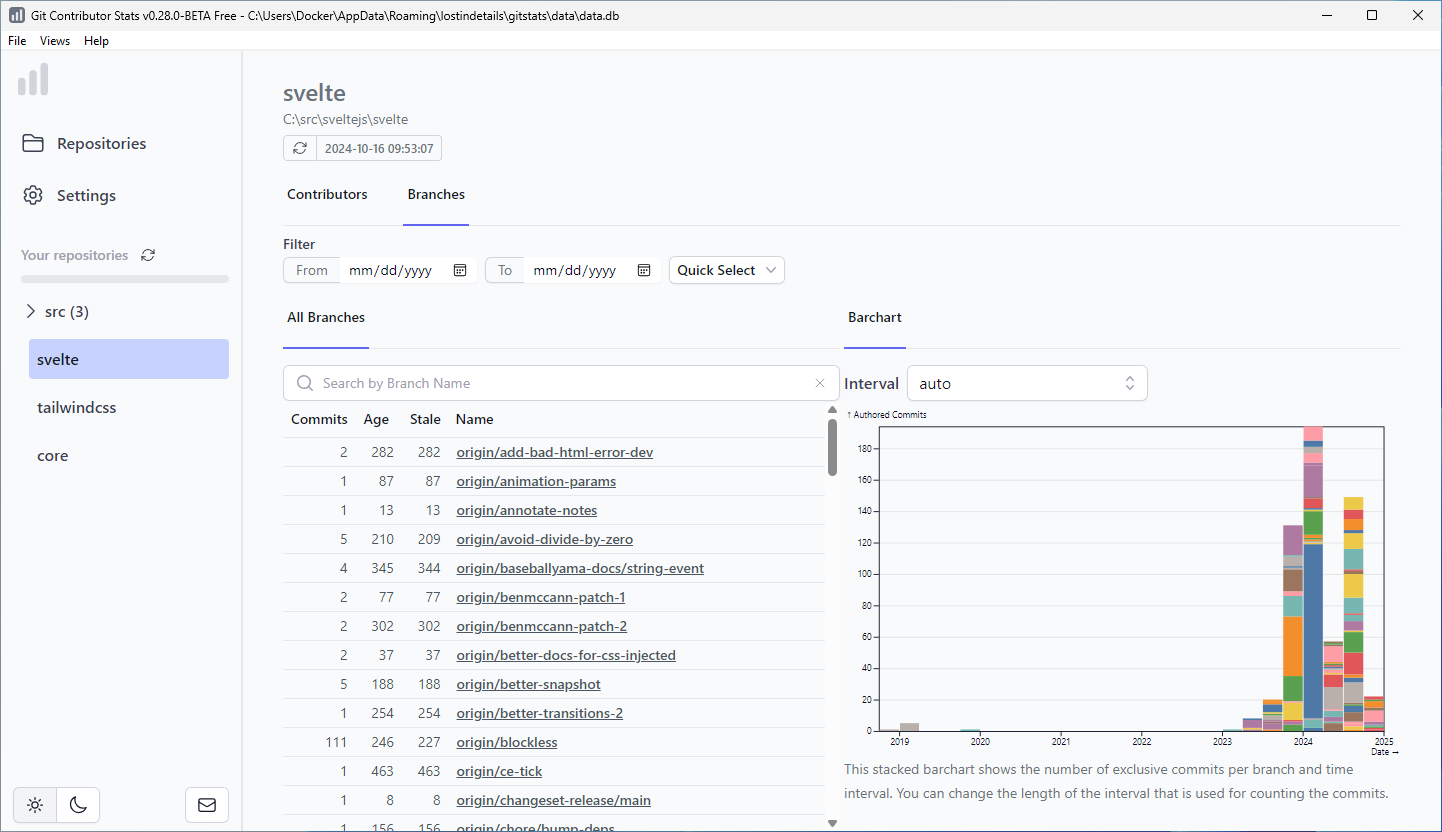Open branch origin/changeset-release/main
The image size is (1442, 832).
554,800
